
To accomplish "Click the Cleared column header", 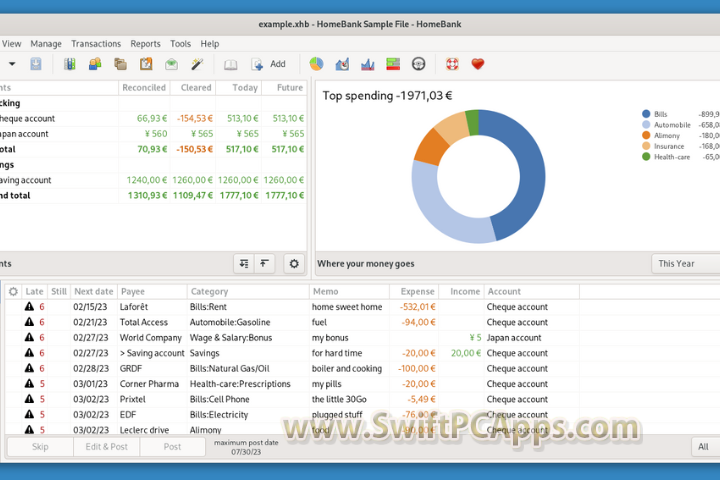I will pyautogui.click(x=193, y=88).
